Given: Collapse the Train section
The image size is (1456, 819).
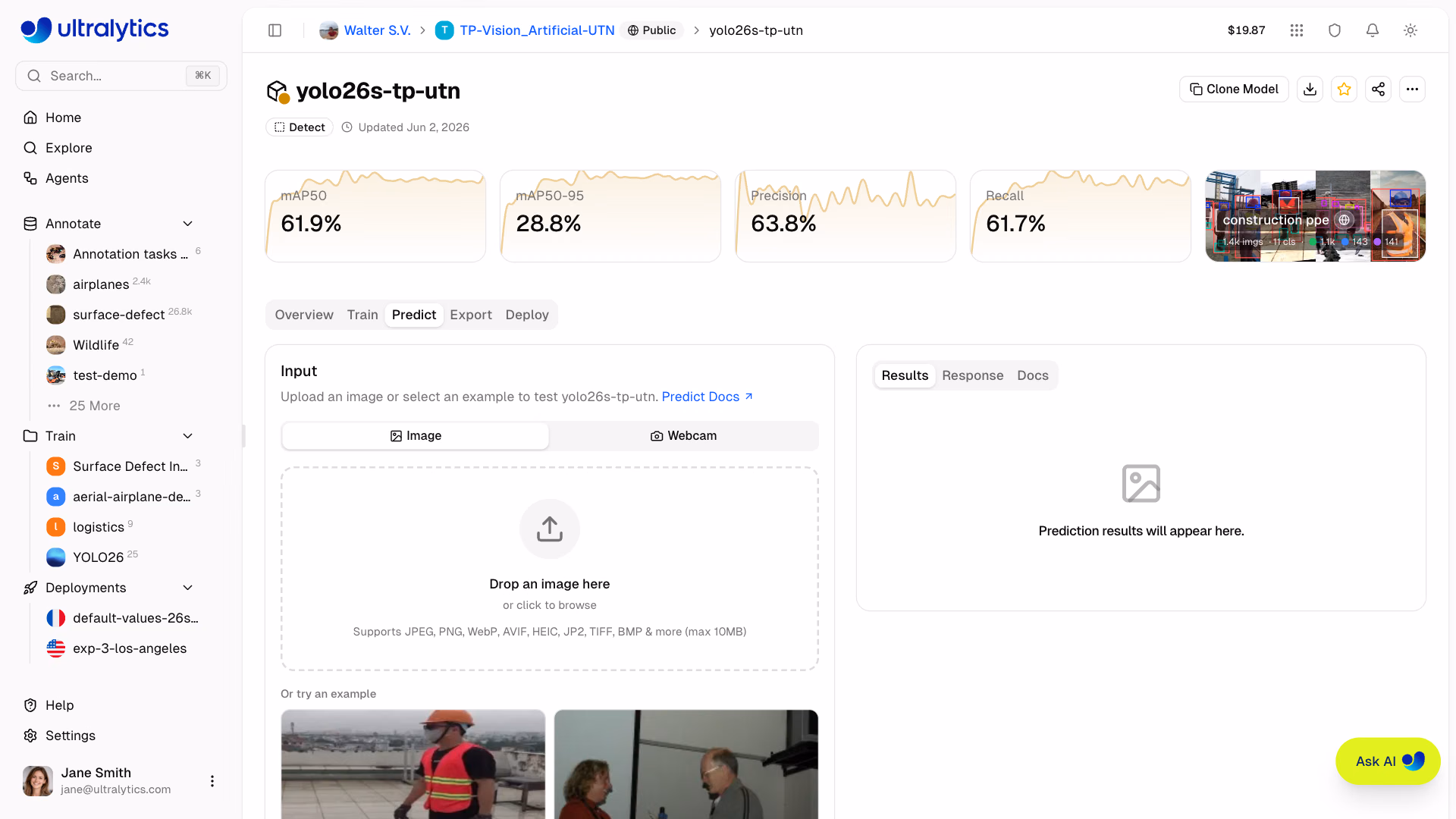Looking at the screenshot, I should point(188,436).
